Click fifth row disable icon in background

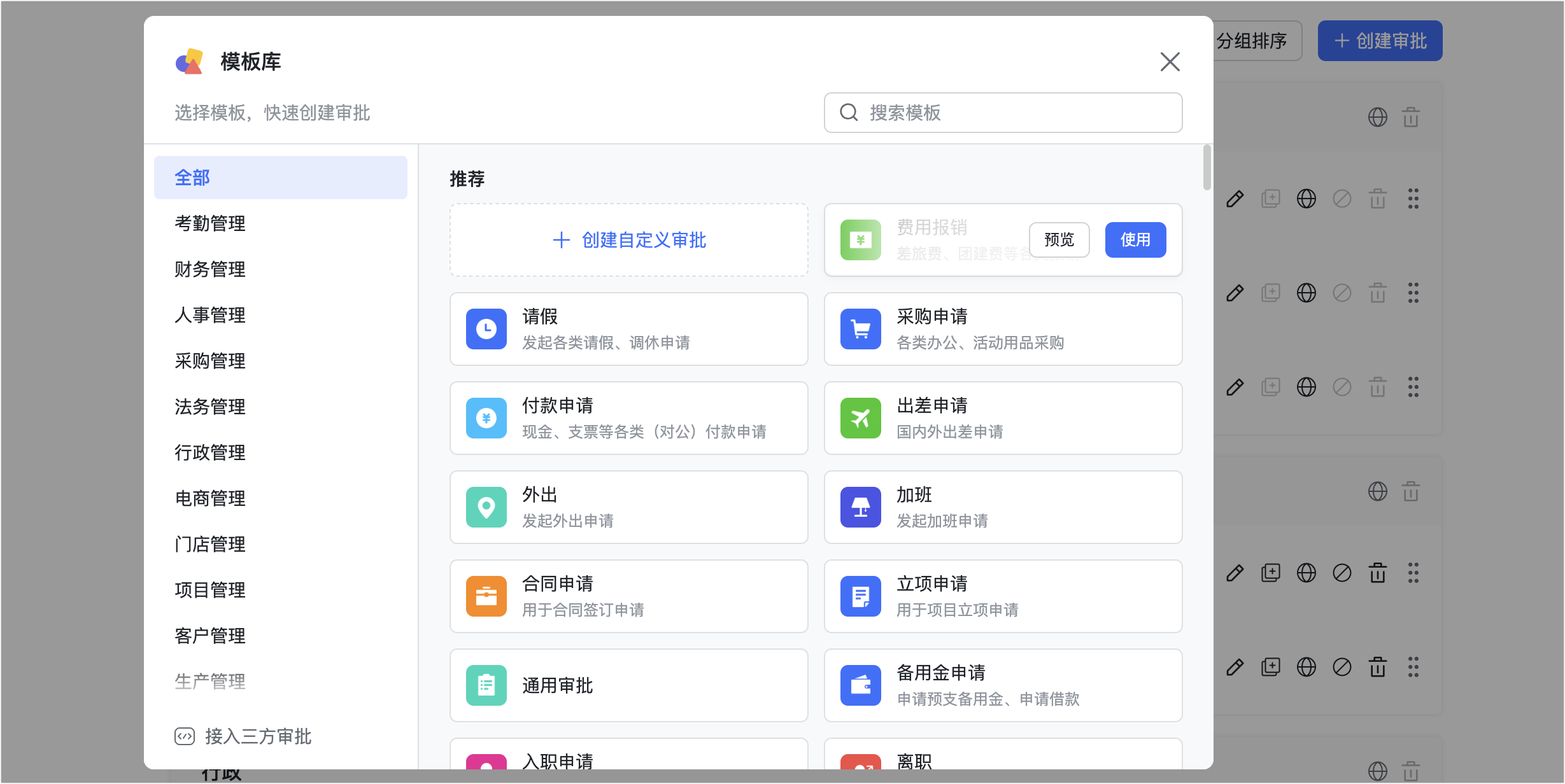pos(1342,668)
